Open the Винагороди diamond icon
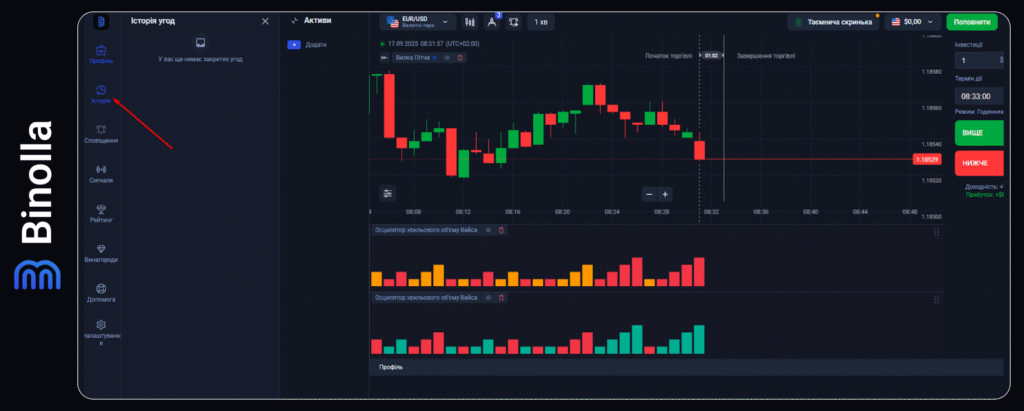 (101, 250)
